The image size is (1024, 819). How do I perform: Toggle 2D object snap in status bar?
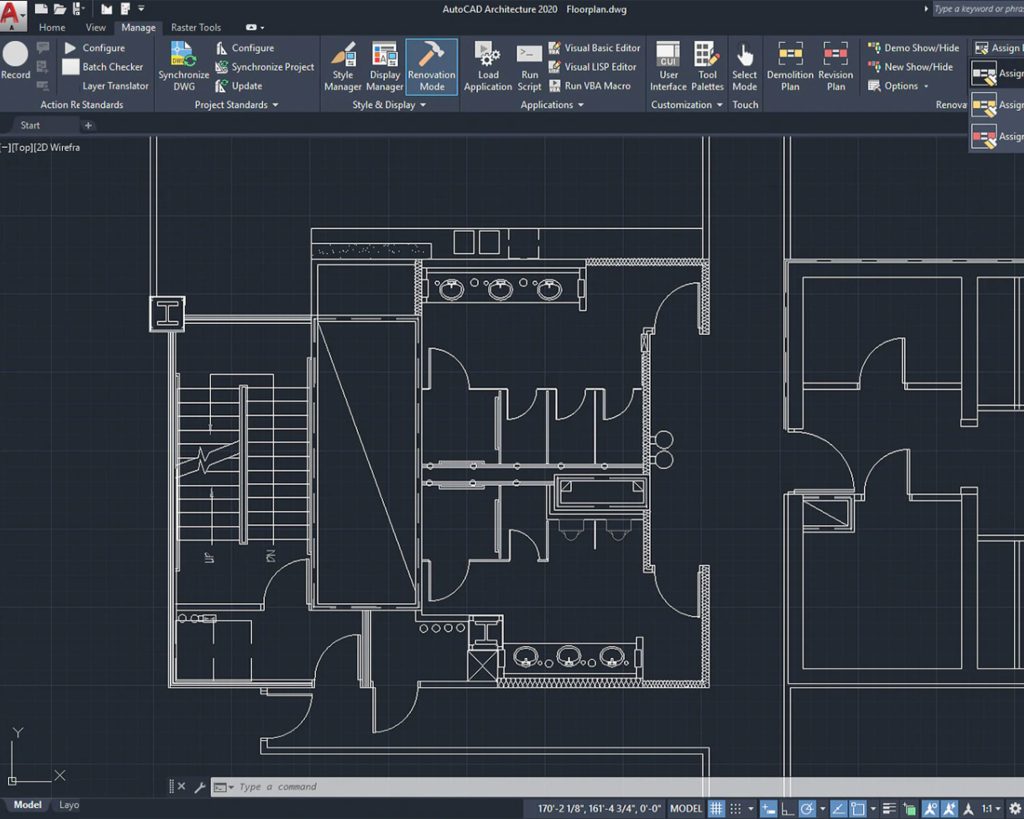coord(857,809)
